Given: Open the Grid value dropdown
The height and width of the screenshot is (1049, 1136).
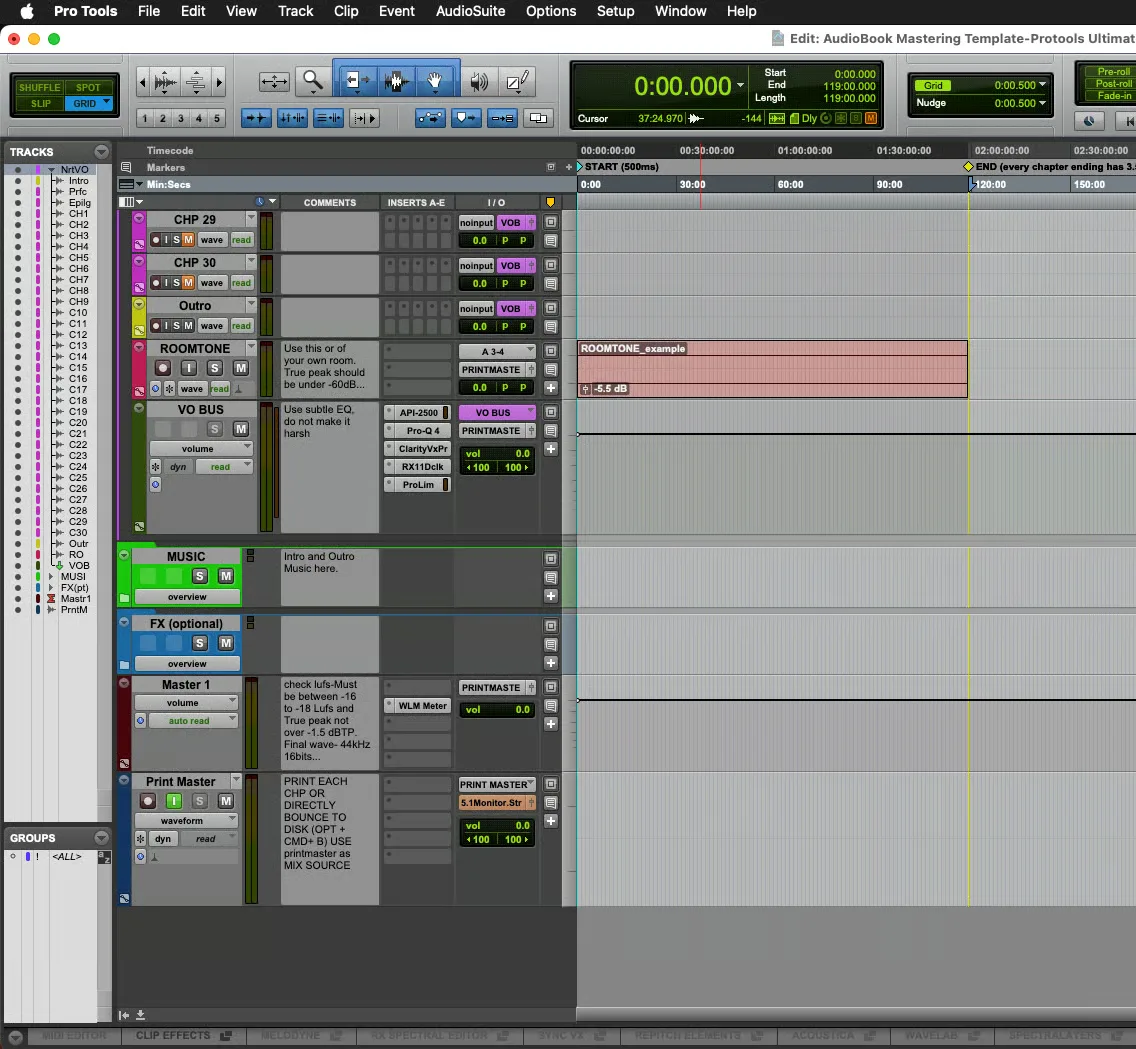Looking at the screenshot, I should 1042,85.
